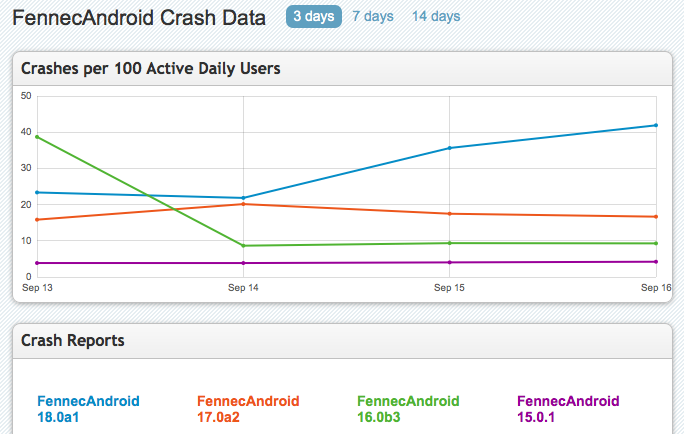Click the FennecAndroid Crash Data page title
This screenshot has width=684, height=434.
click(139, 18)
